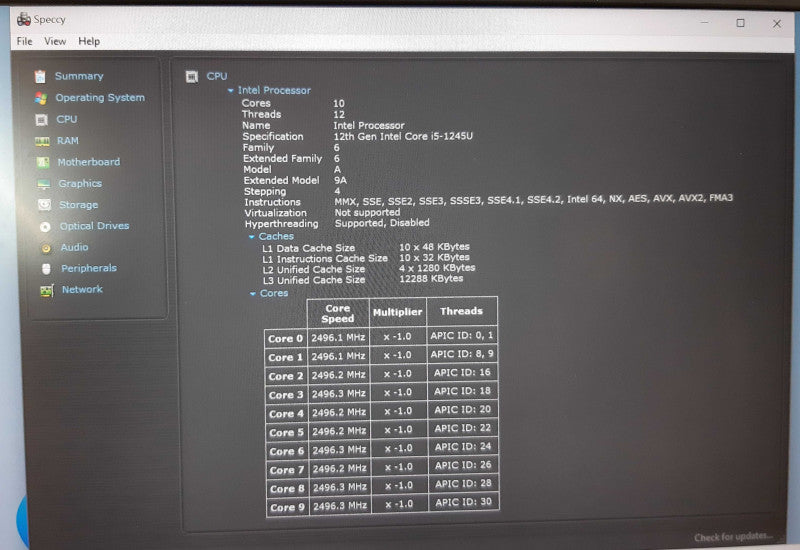Click the Instructions value list MMX, SSE
The width and height of the screenshot is (800, 550).
coord(533,199)
